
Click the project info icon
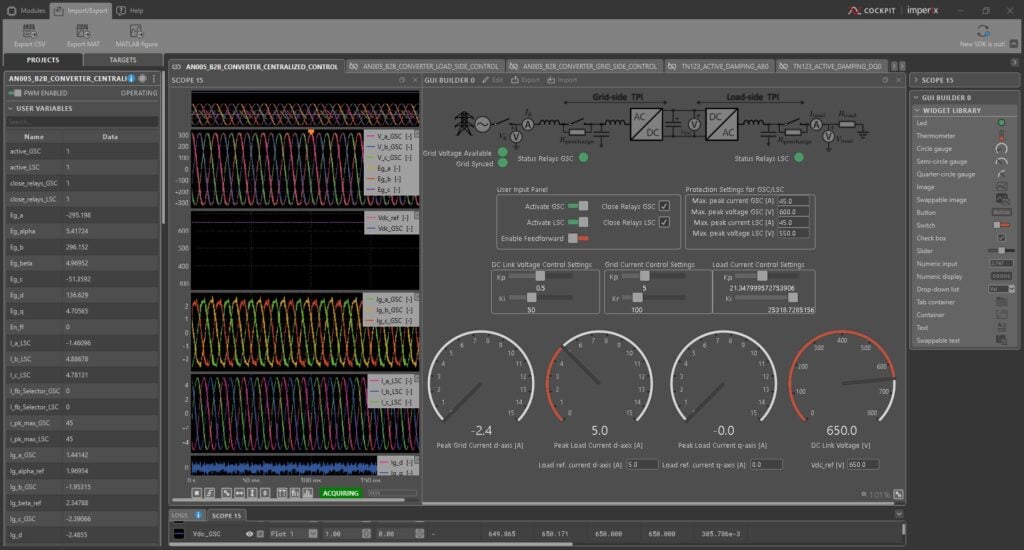[x=131, y=78]
